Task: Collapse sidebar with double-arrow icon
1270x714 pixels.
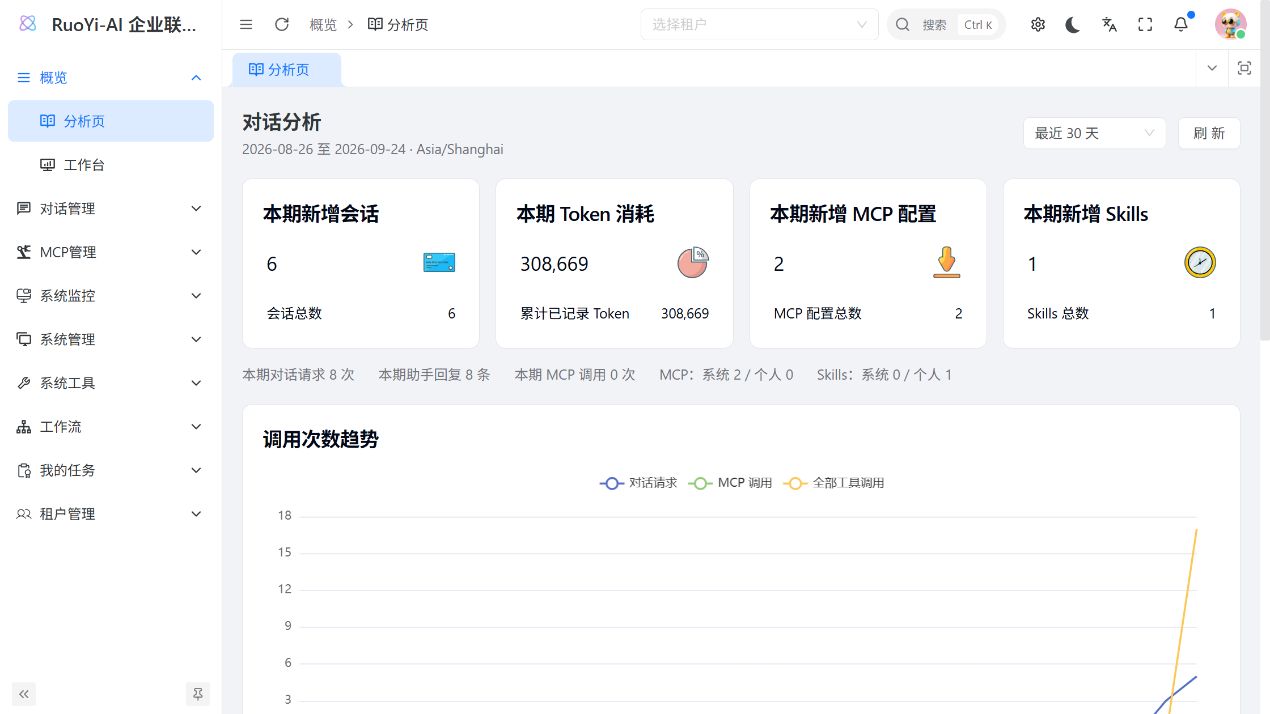Action: [24, 694]
